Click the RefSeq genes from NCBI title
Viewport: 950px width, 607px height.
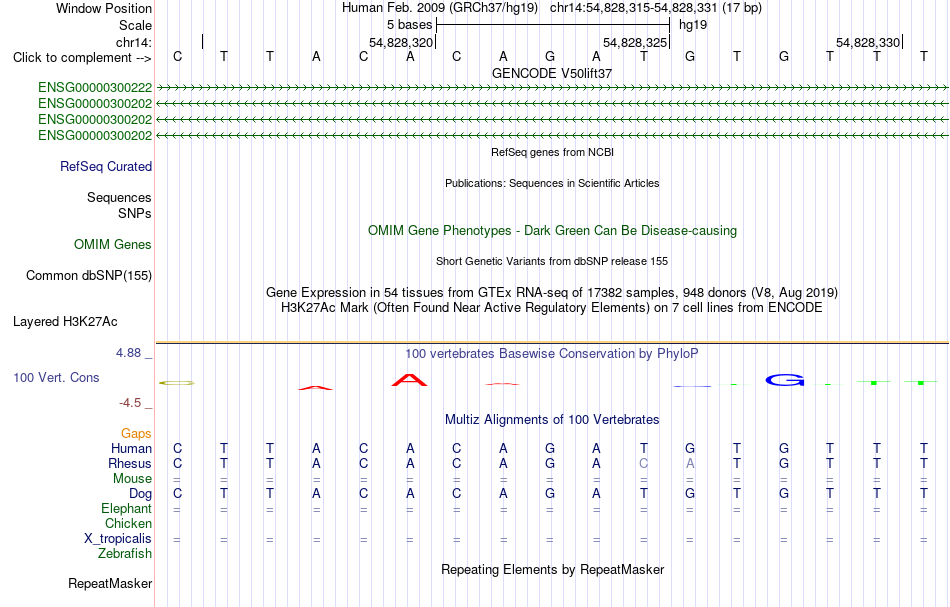553,152
